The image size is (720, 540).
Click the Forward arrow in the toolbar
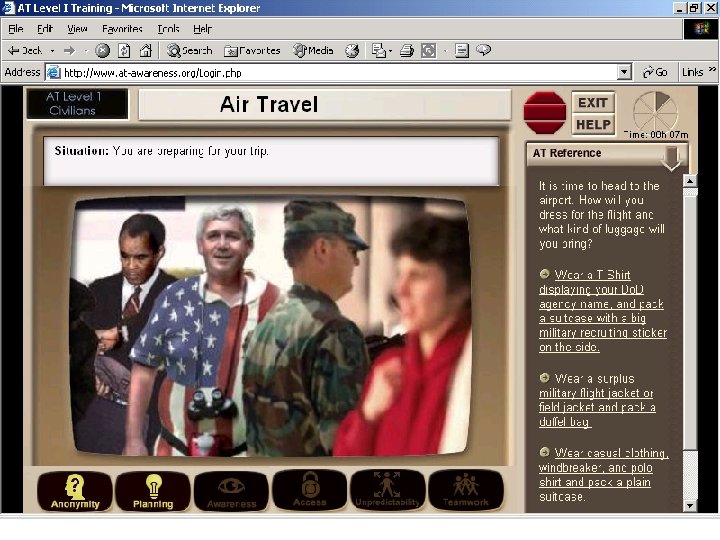tap(69, 51)
